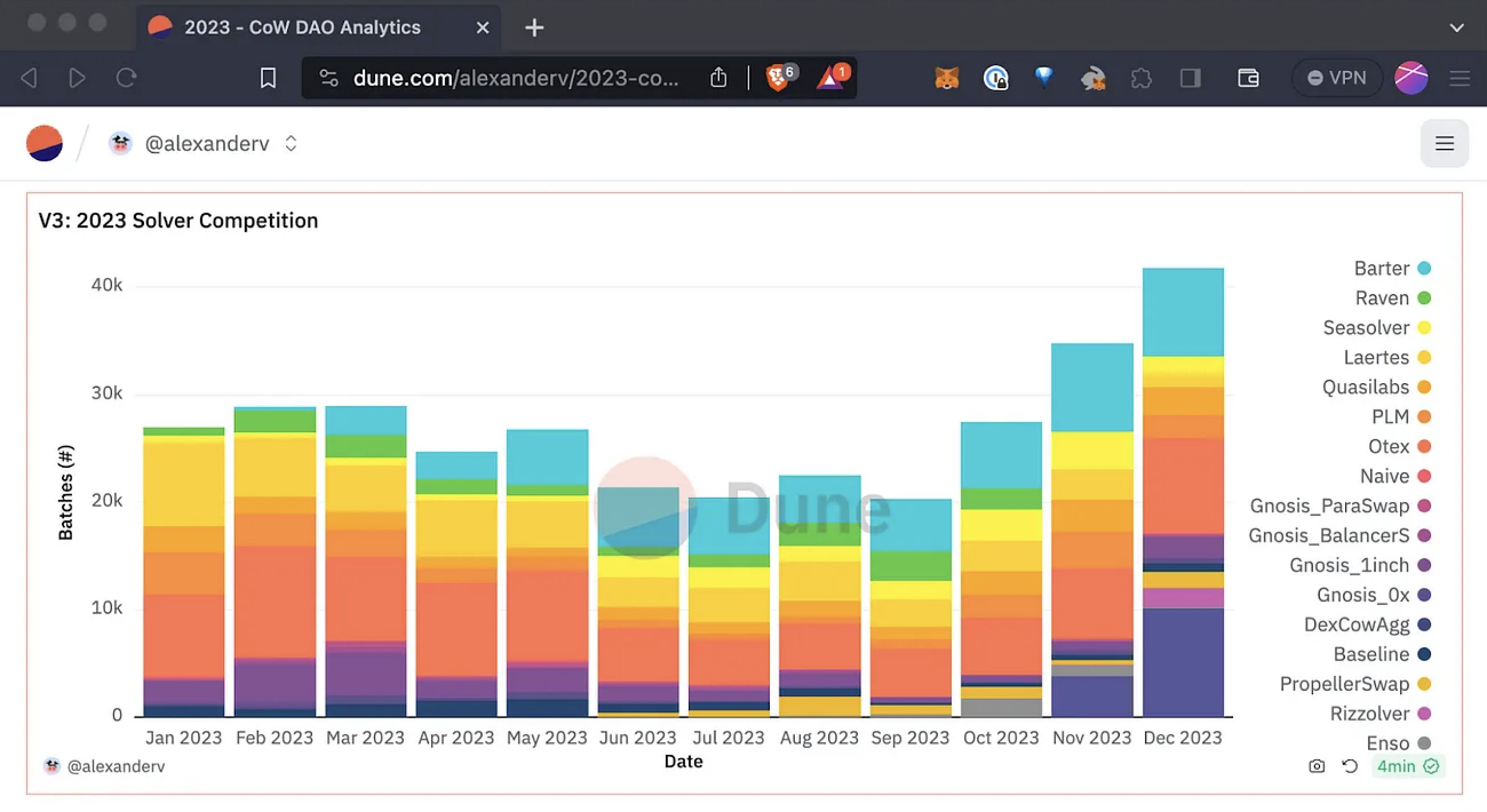Reload the page with the browser refresh button

126,78
